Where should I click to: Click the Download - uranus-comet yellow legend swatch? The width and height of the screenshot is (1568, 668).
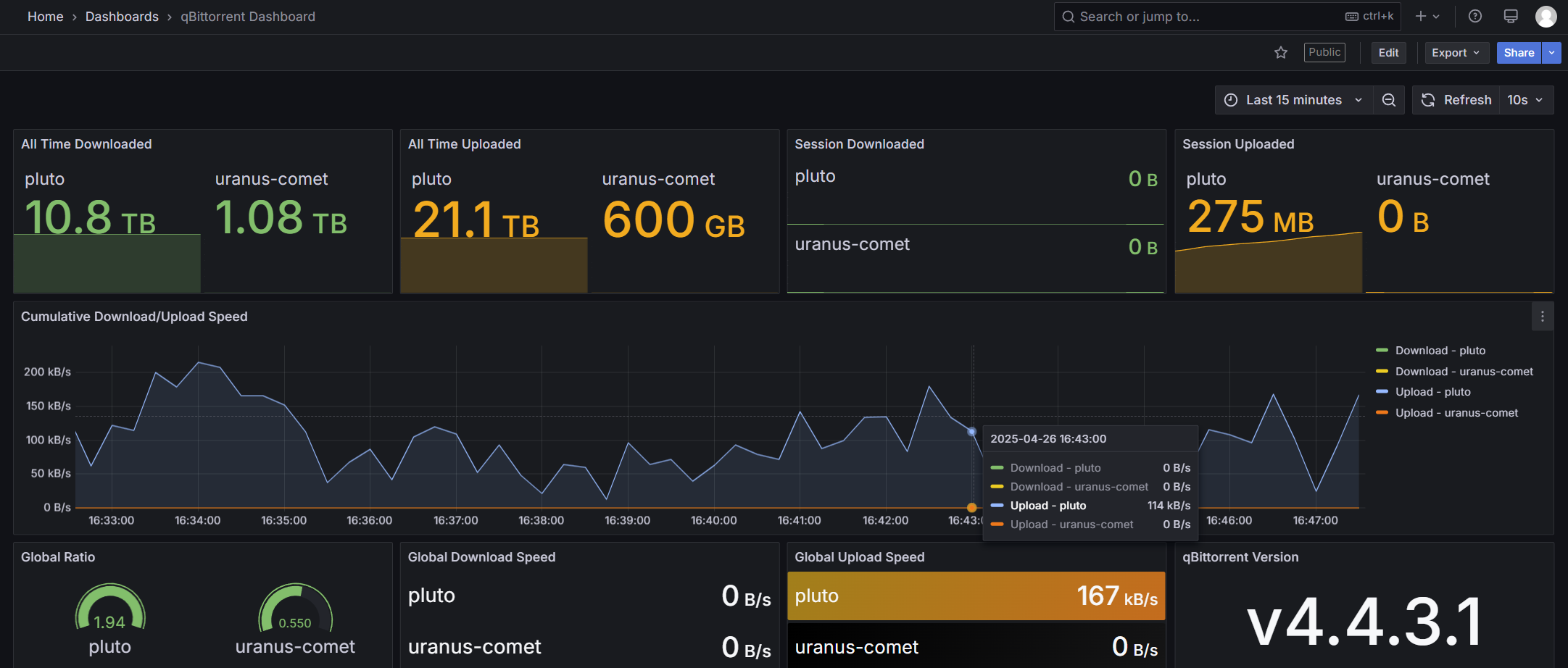[1382, 372]
